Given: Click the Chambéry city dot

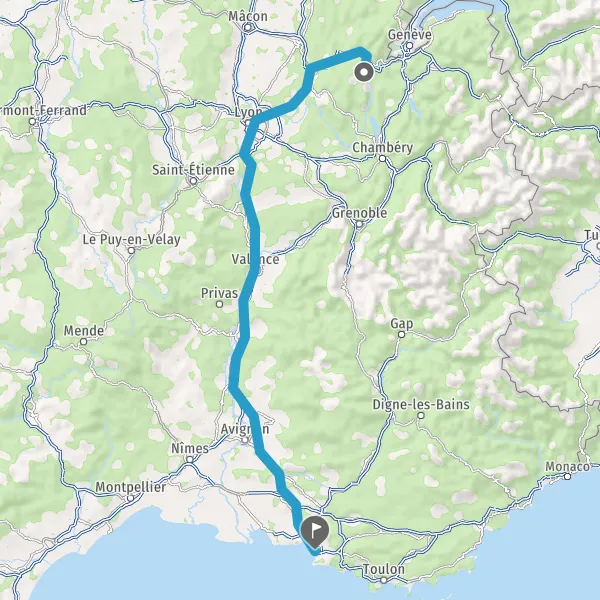Looking at the screenshot, I should point(382,158).
